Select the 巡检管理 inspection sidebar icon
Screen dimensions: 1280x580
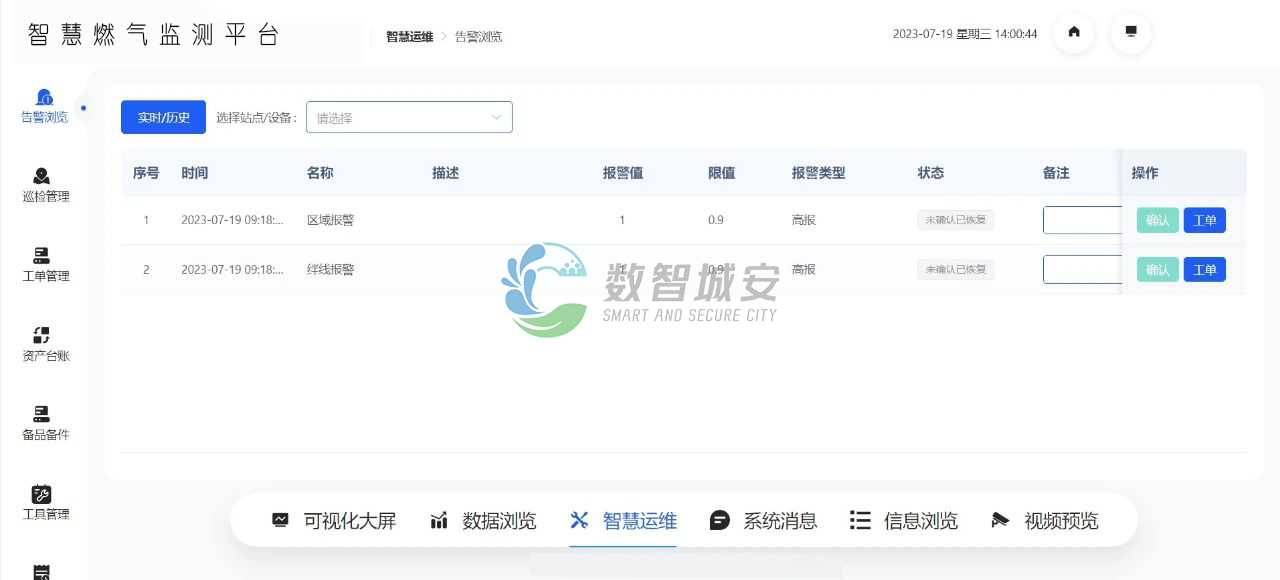pos(42,177)
